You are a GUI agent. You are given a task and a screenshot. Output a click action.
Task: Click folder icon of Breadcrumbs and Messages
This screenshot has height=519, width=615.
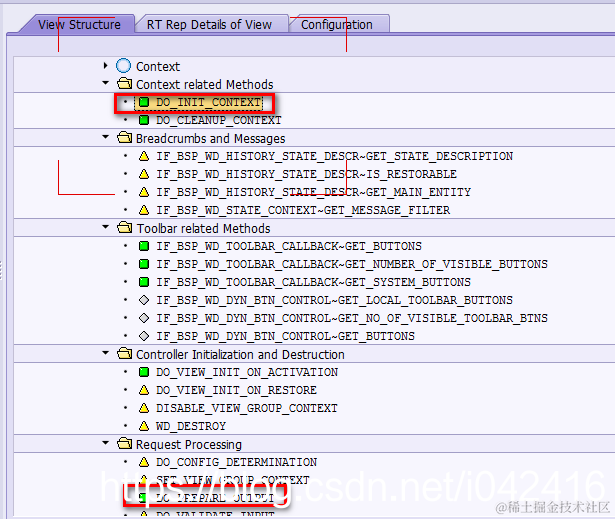(125, 138)
